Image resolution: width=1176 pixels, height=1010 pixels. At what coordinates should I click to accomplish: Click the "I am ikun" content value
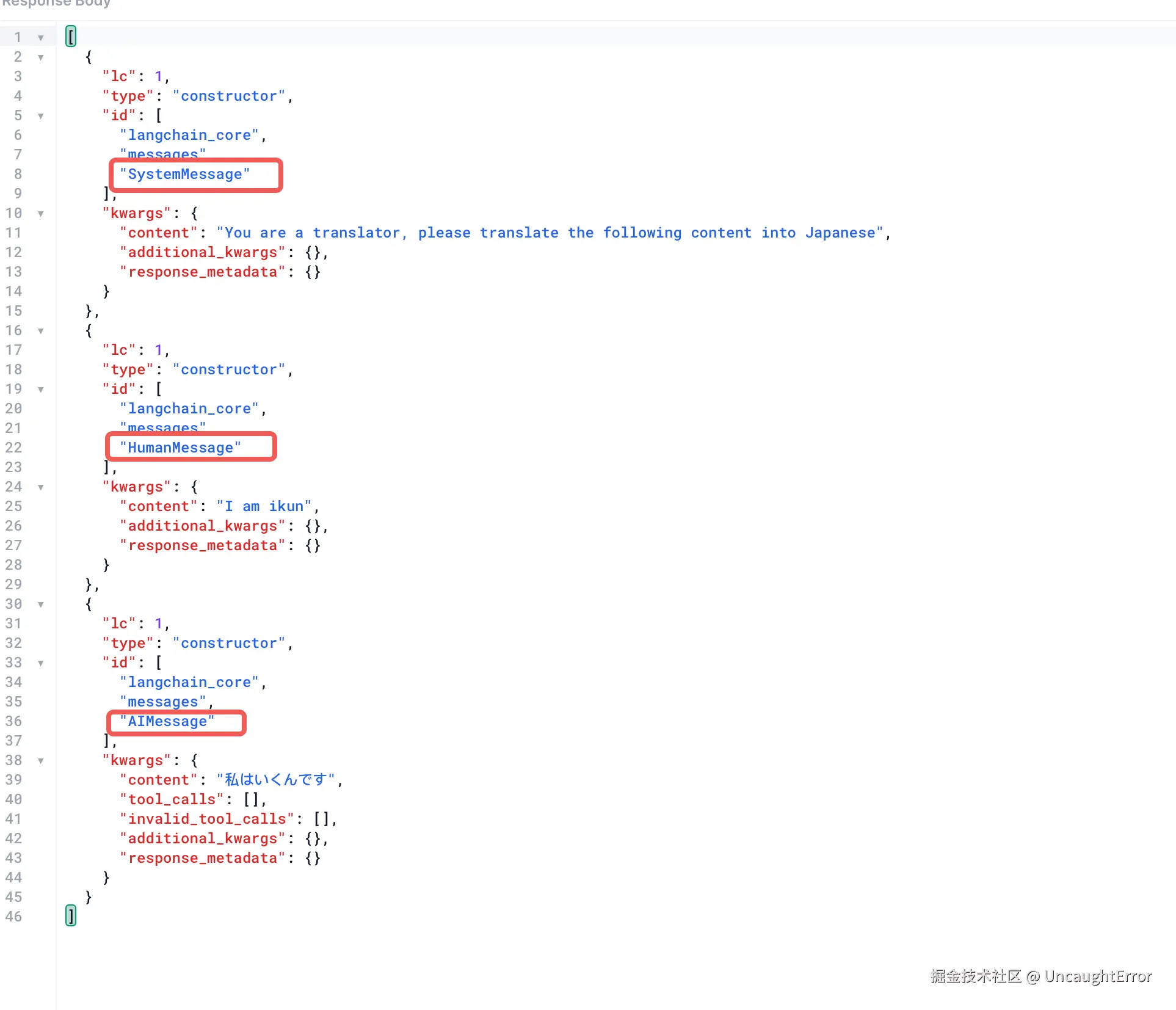(264, 507)
